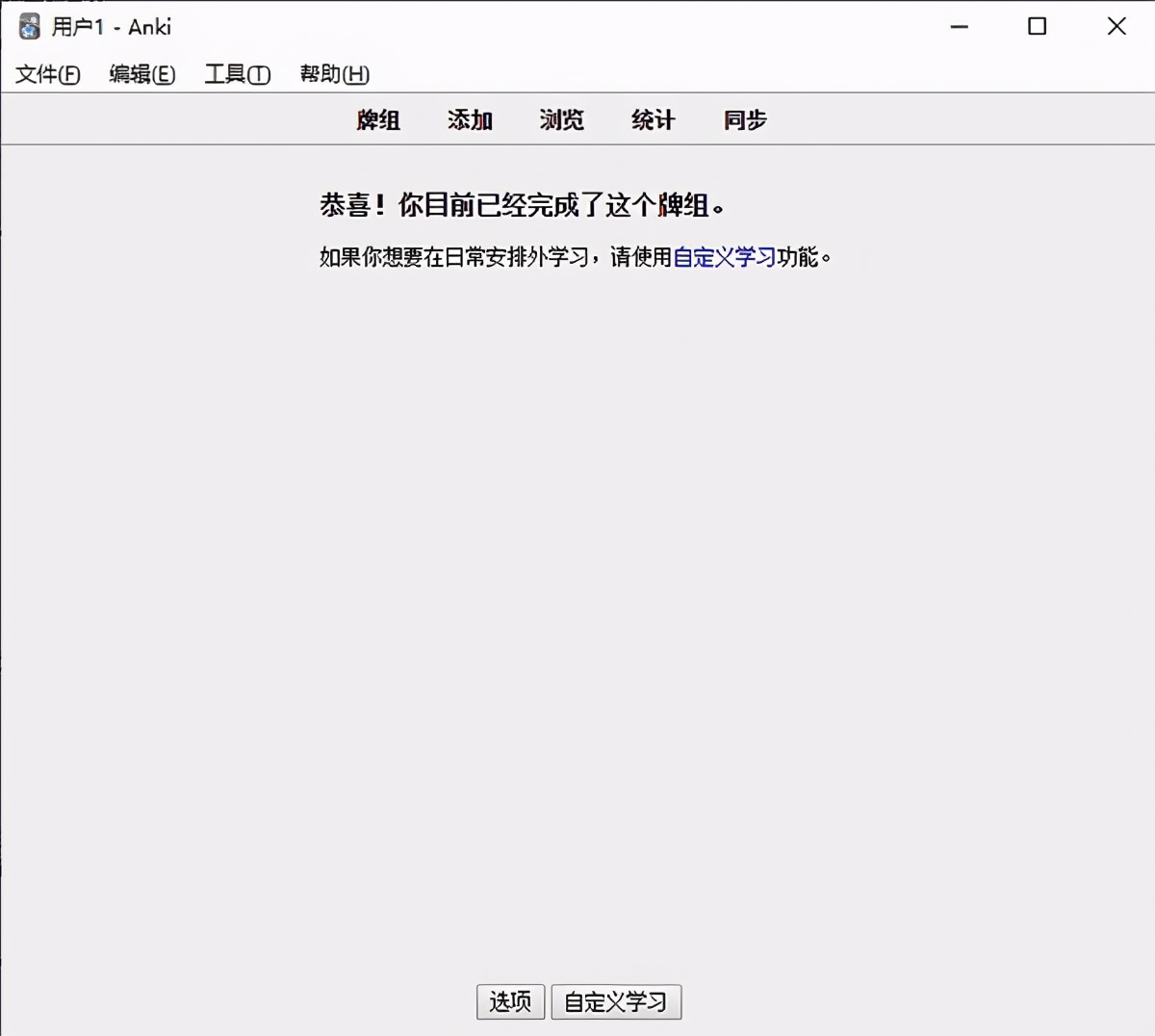Click the Anki icon in the title bar
This screenshot has width=1155, height=1036.
click(x=30, y=26)
